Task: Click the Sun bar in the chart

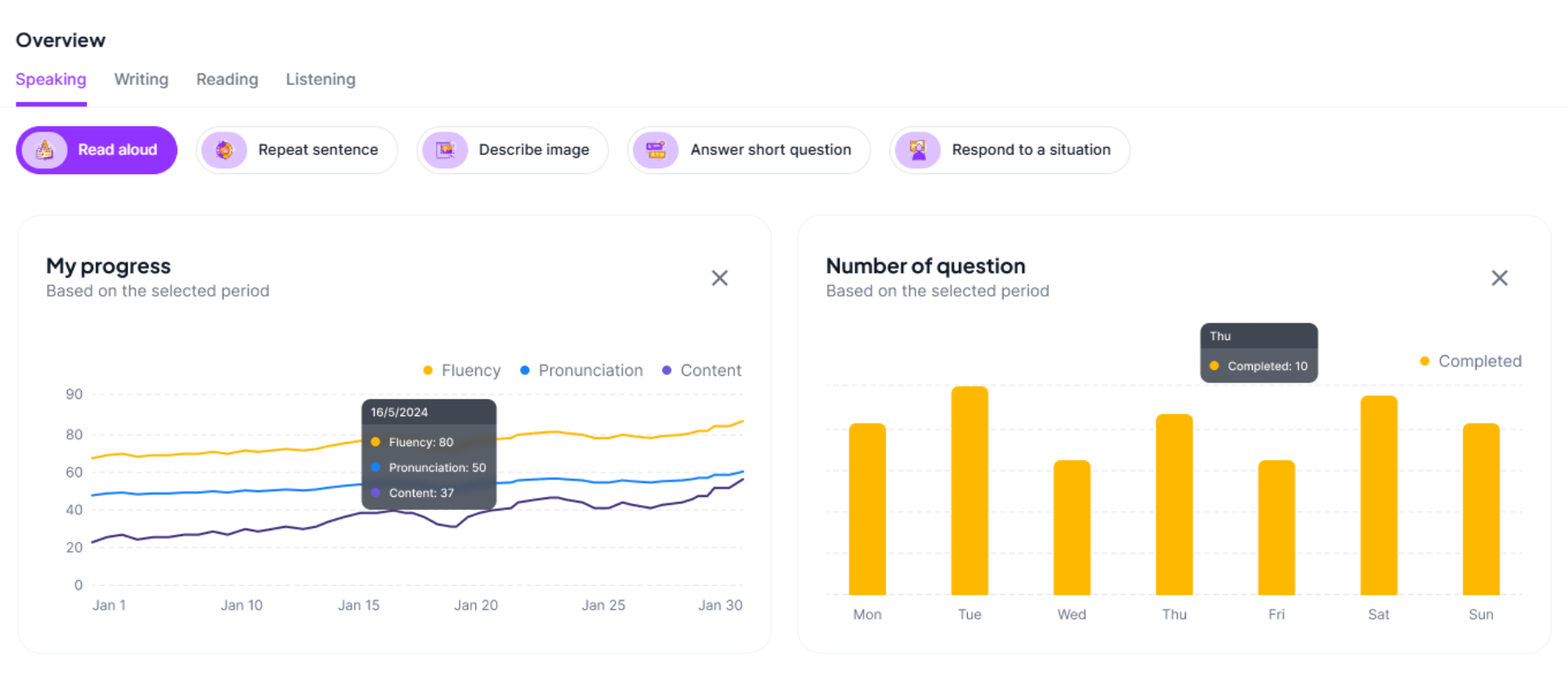Action: (x=1481, y=509)
